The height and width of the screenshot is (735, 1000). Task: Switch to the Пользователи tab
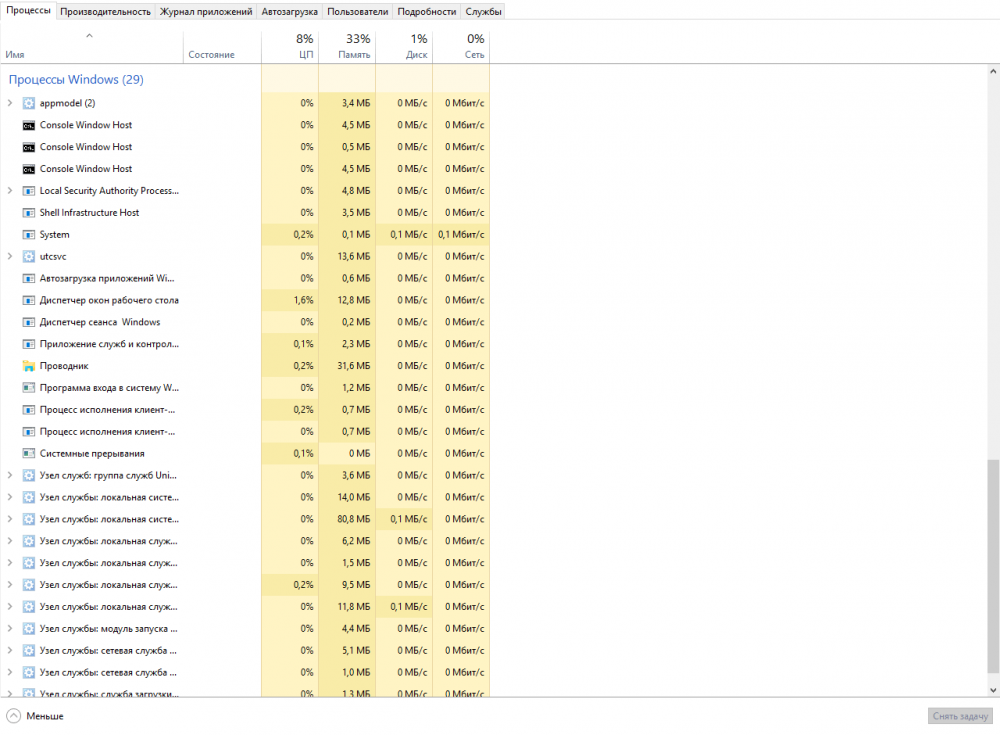(358, 11)
